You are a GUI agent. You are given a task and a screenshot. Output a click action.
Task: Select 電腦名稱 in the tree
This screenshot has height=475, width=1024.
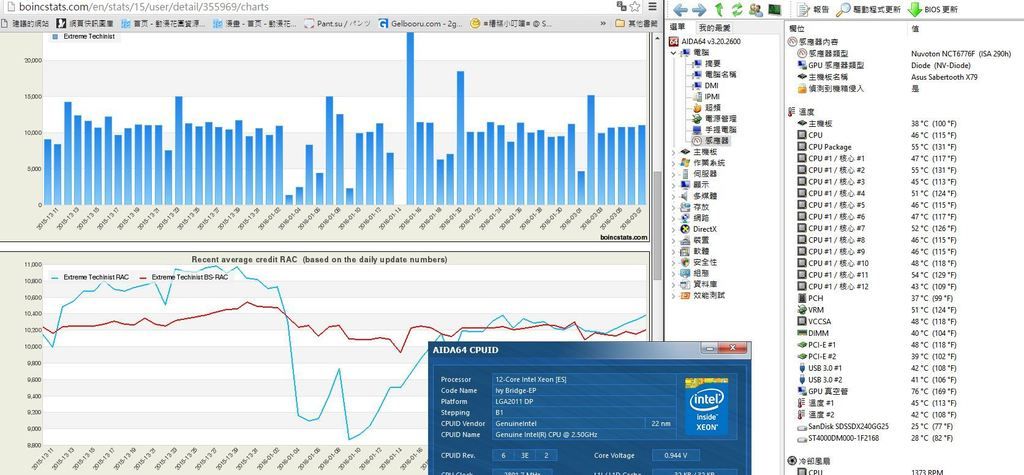pos(720,74)
